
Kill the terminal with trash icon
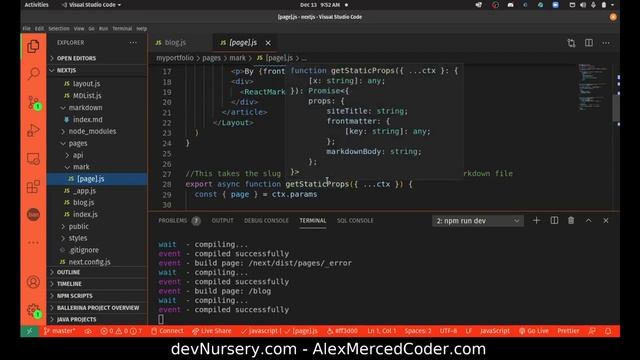coord(571,220)
